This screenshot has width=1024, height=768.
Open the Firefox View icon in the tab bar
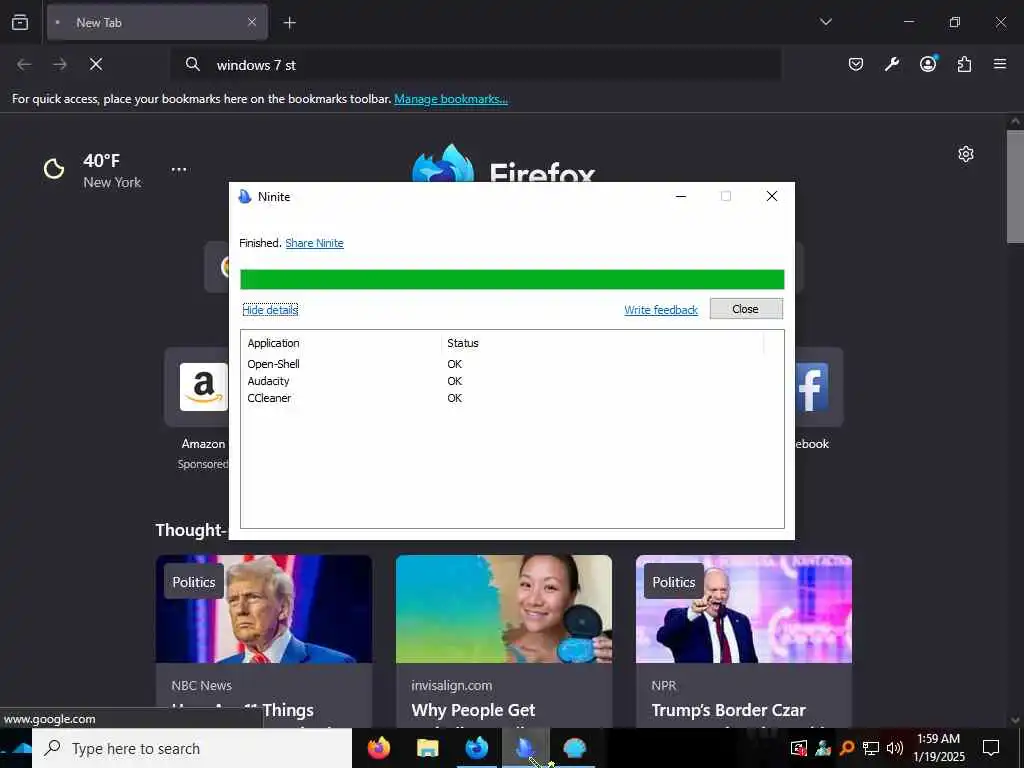pyautogui.click(x=20, y=22)
